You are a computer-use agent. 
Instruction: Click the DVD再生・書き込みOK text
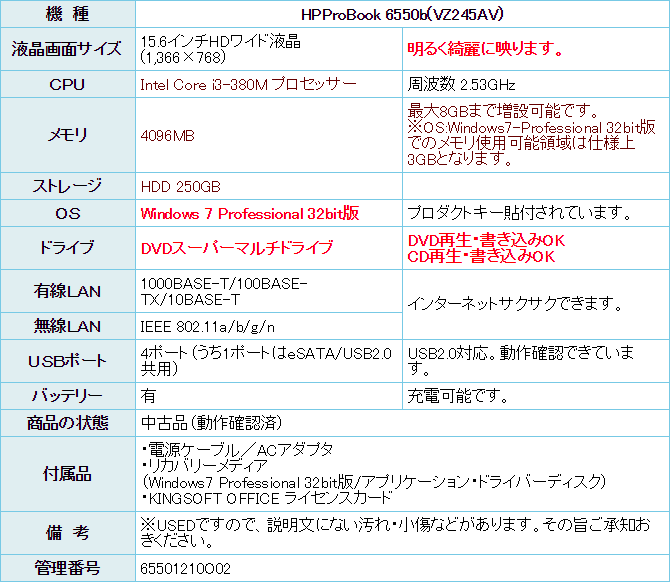coord(486,240)
